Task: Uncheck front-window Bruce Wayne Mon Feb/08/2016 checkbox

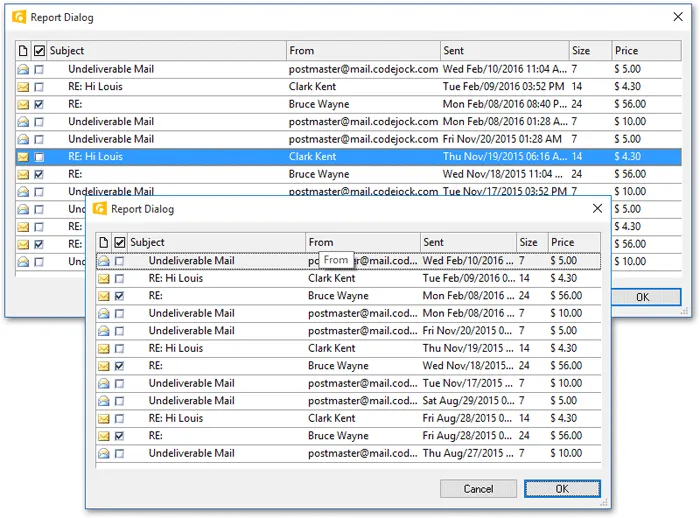Action: click(119, 296)
